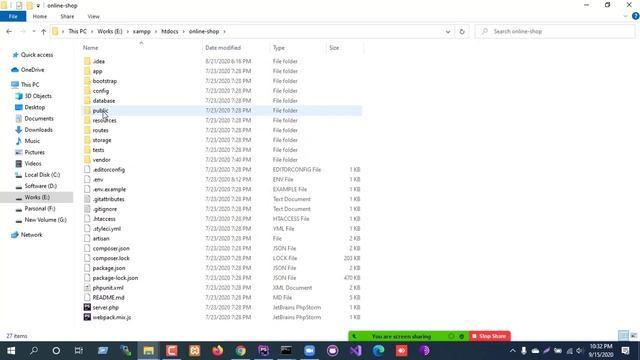This screenshot has height=360, width=640.
Task: Open the Explorer help icon
Action: [x=635, y=16]
